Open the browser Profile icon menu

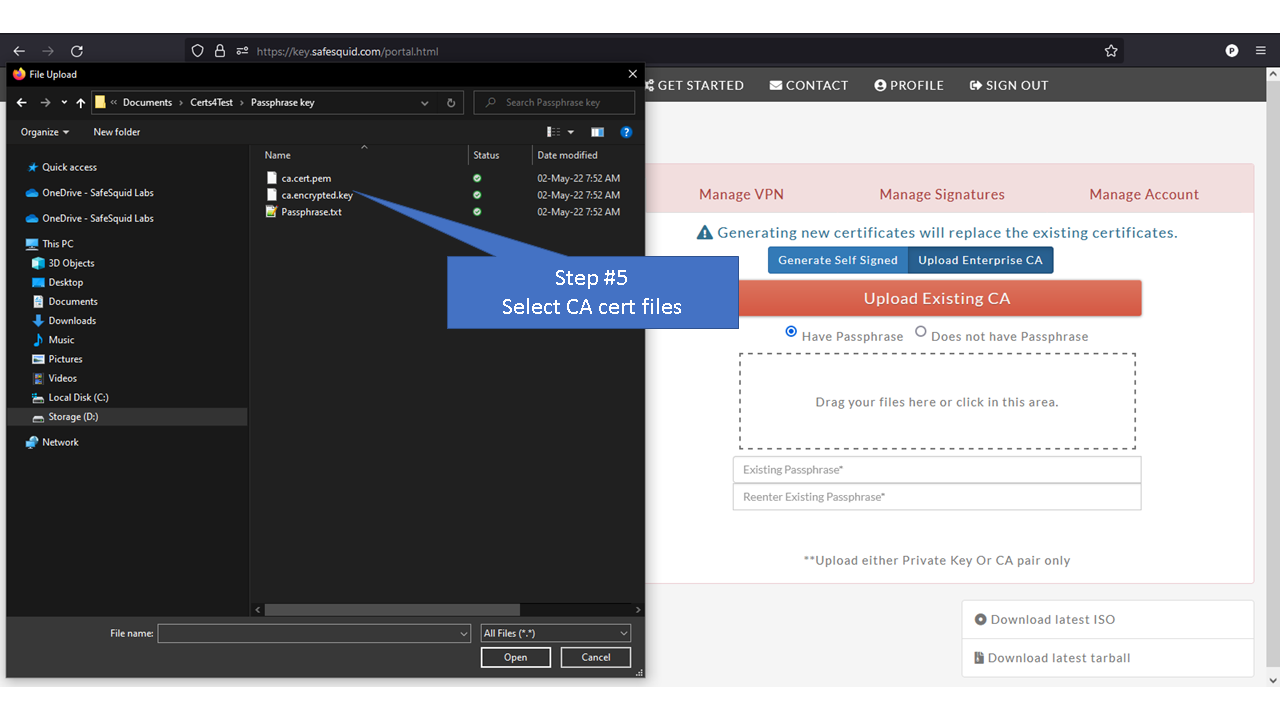(x=1231, y=50)
